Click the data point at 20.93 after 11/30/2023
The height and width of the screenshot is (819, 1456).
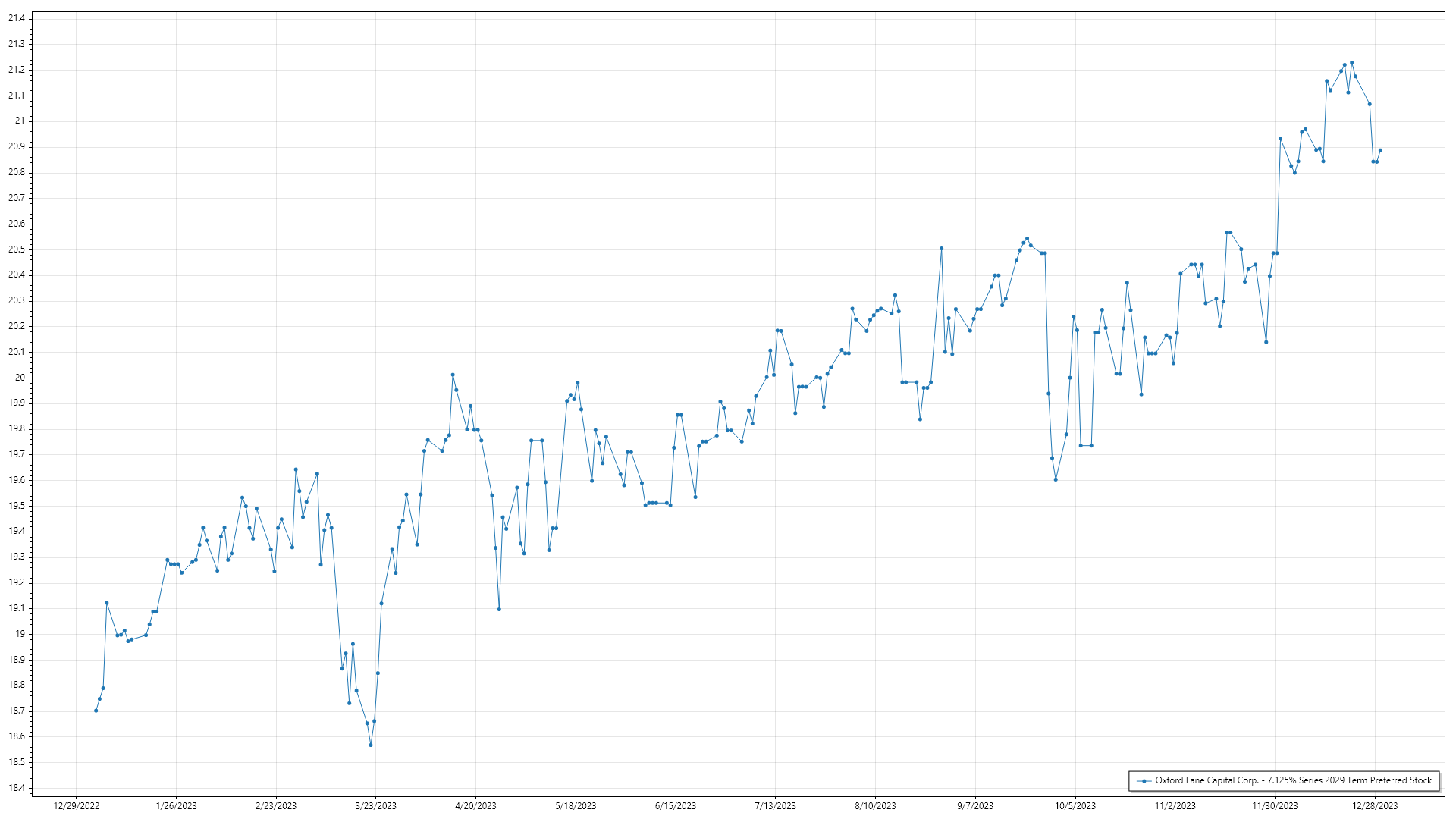[x=1280, y=139]
